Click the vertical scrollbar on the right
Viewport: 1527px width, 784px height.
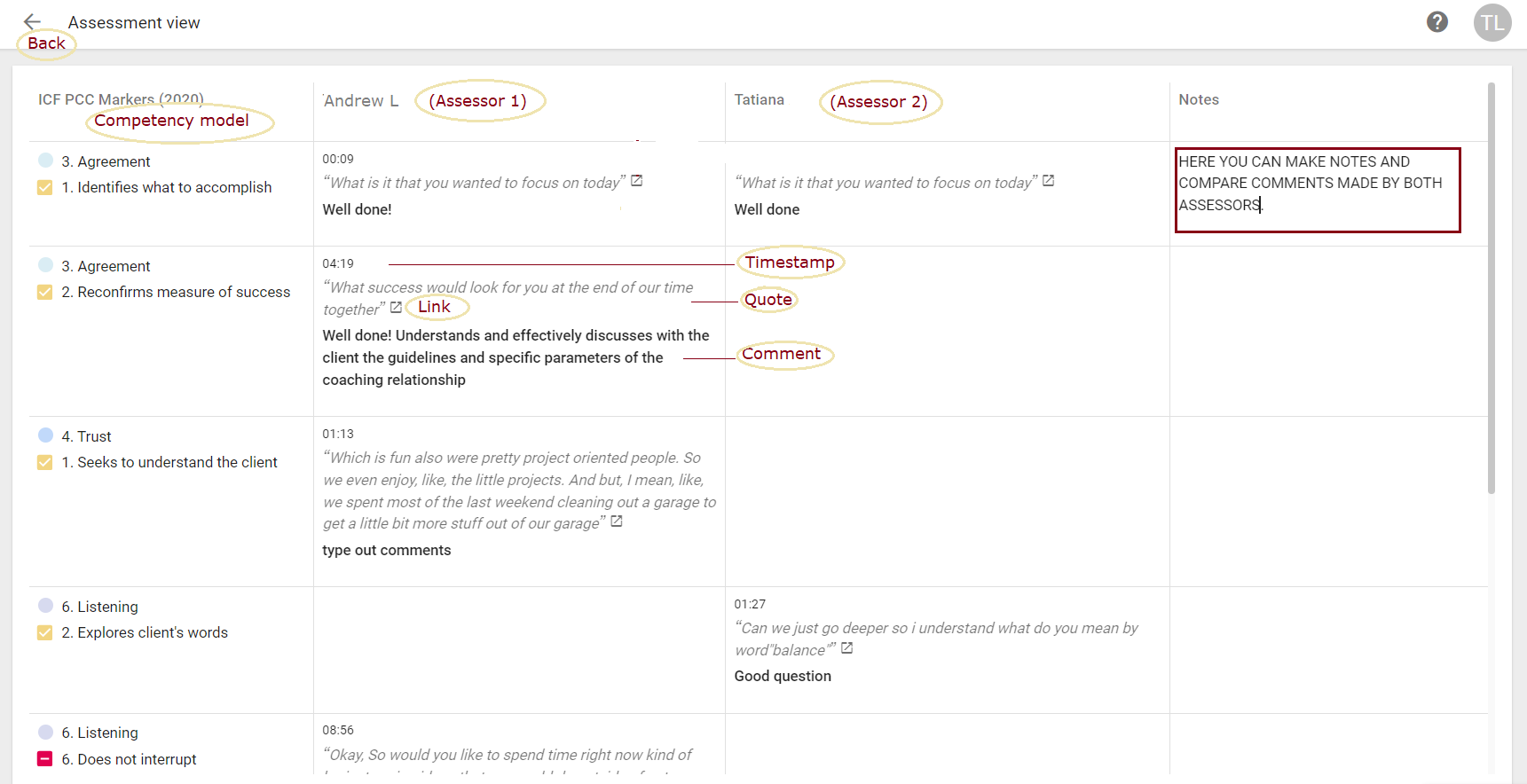[1492, 288]
